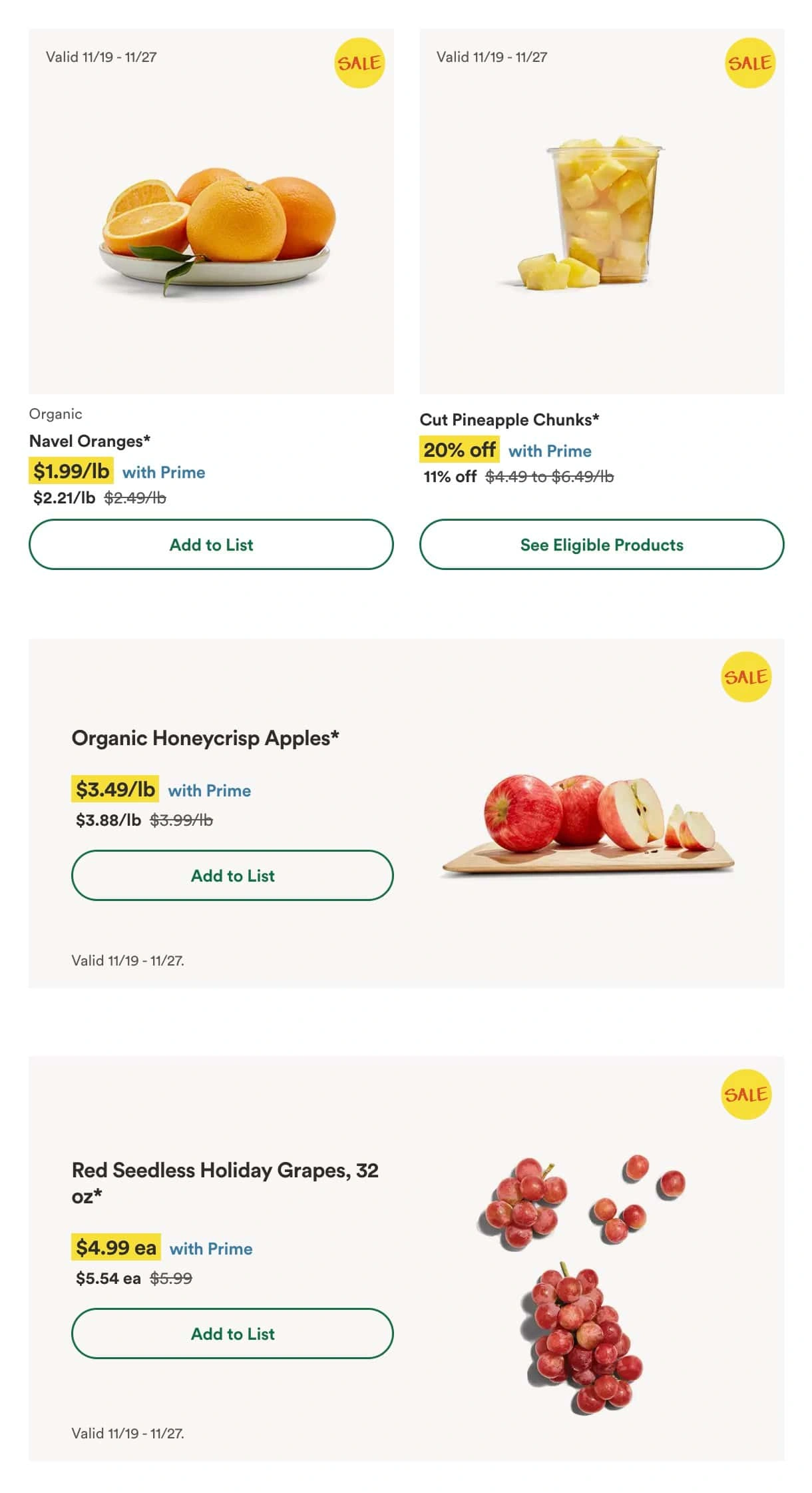See eligible Cut Pineapple Chunks products
This screenshot has height=1493, width=812.
(x=602, y=545)
